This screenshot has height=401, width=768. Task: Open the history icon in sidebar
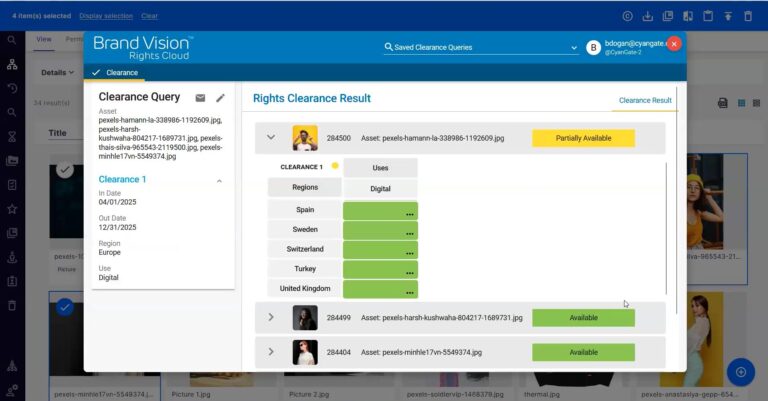12,88
